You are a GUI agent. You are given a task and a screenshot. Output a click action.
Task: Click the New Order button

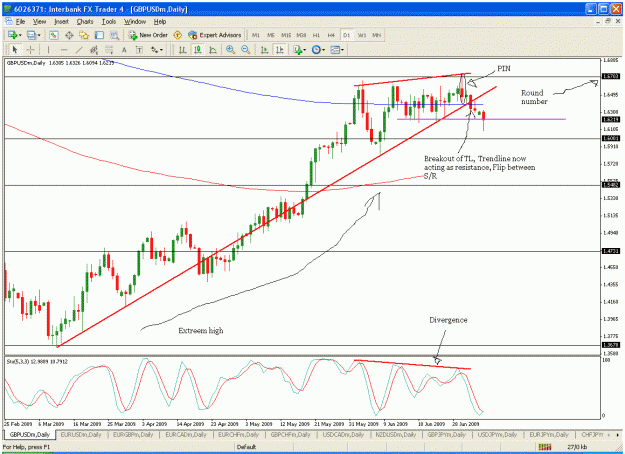coord(148,35)
